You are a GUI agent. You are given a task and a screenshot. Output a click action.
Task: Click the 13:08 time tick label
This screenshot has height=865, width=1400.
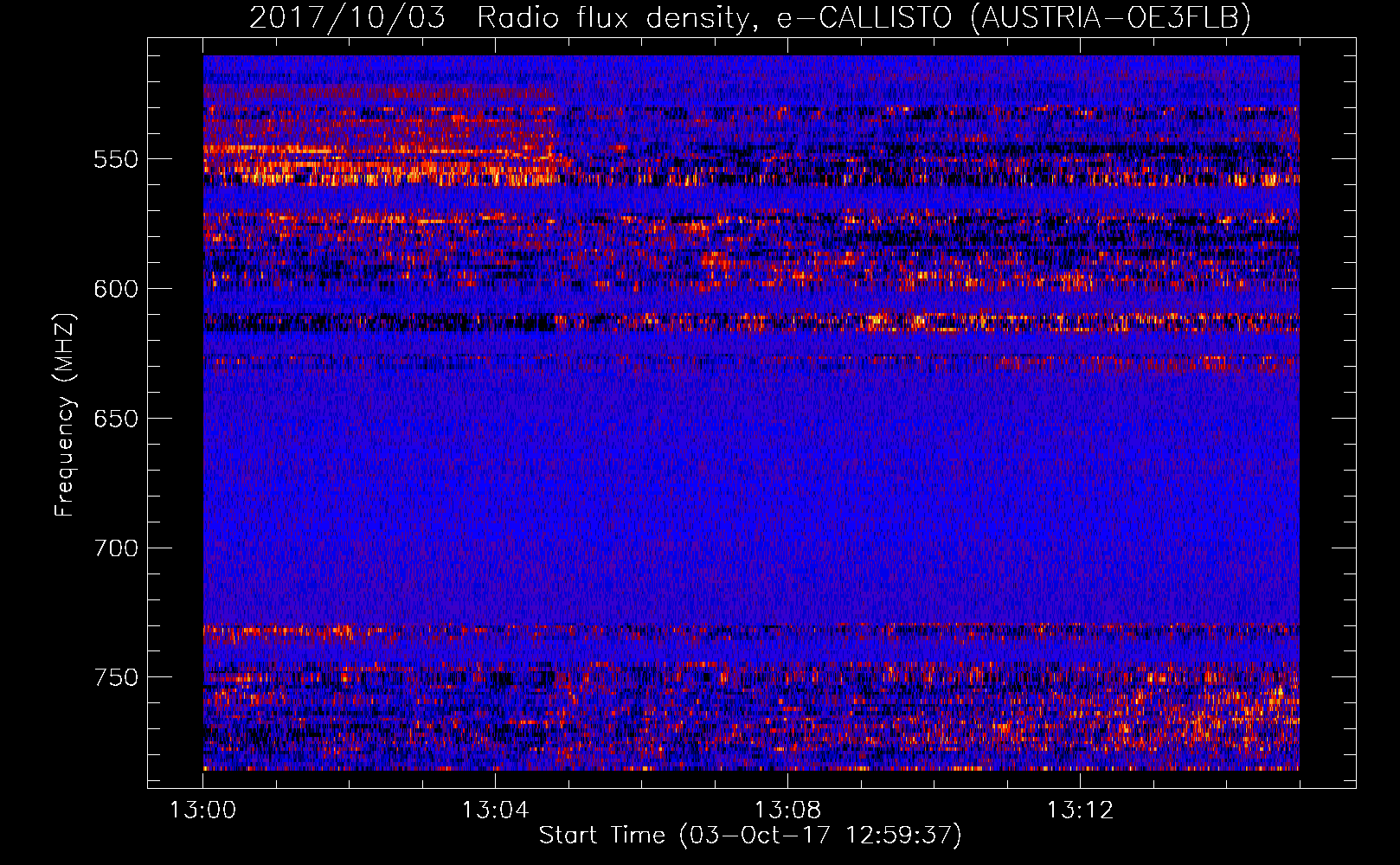coord(787,811)
